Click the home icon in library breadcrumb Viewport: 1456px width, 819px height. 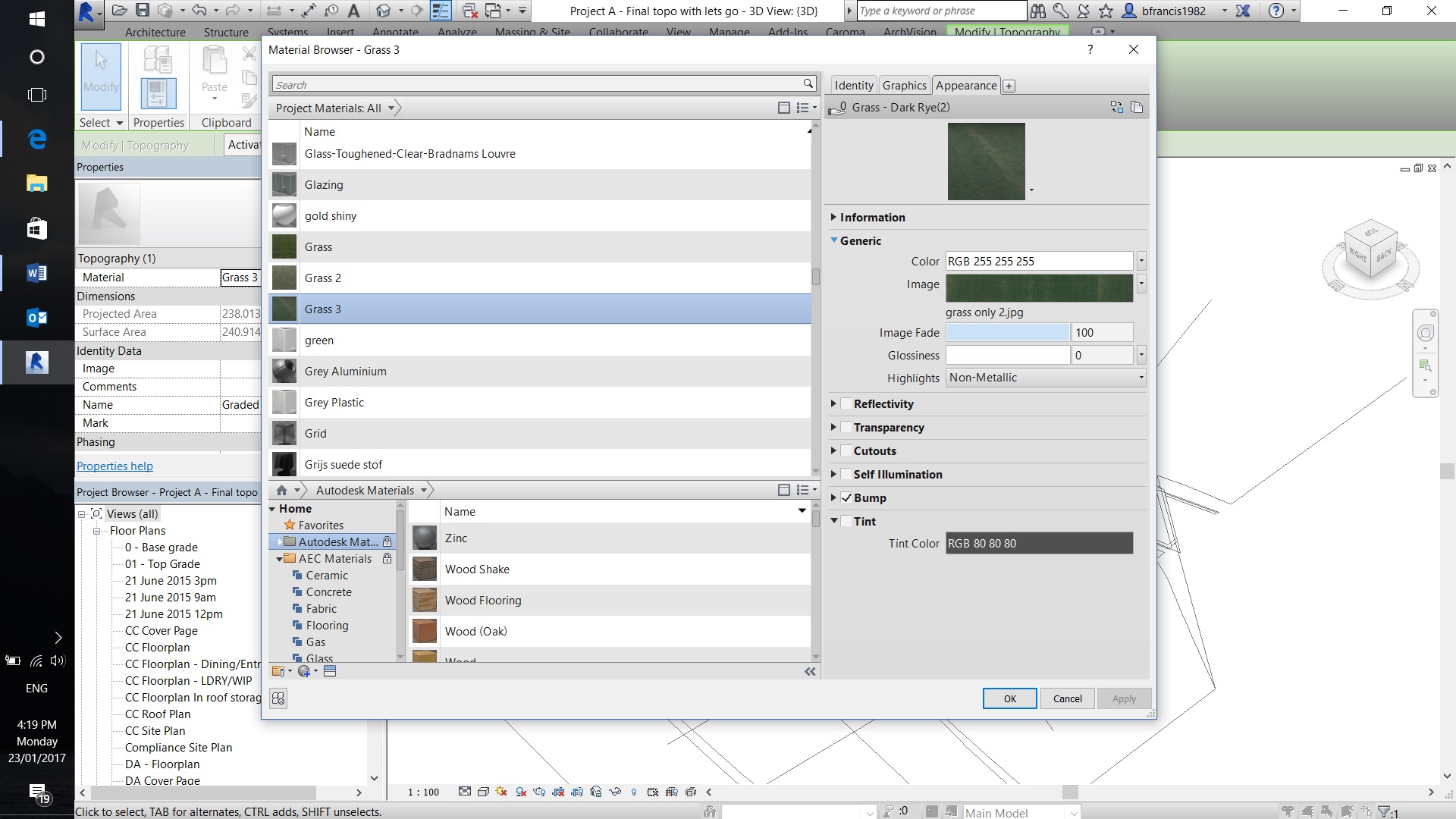(282, 490)
